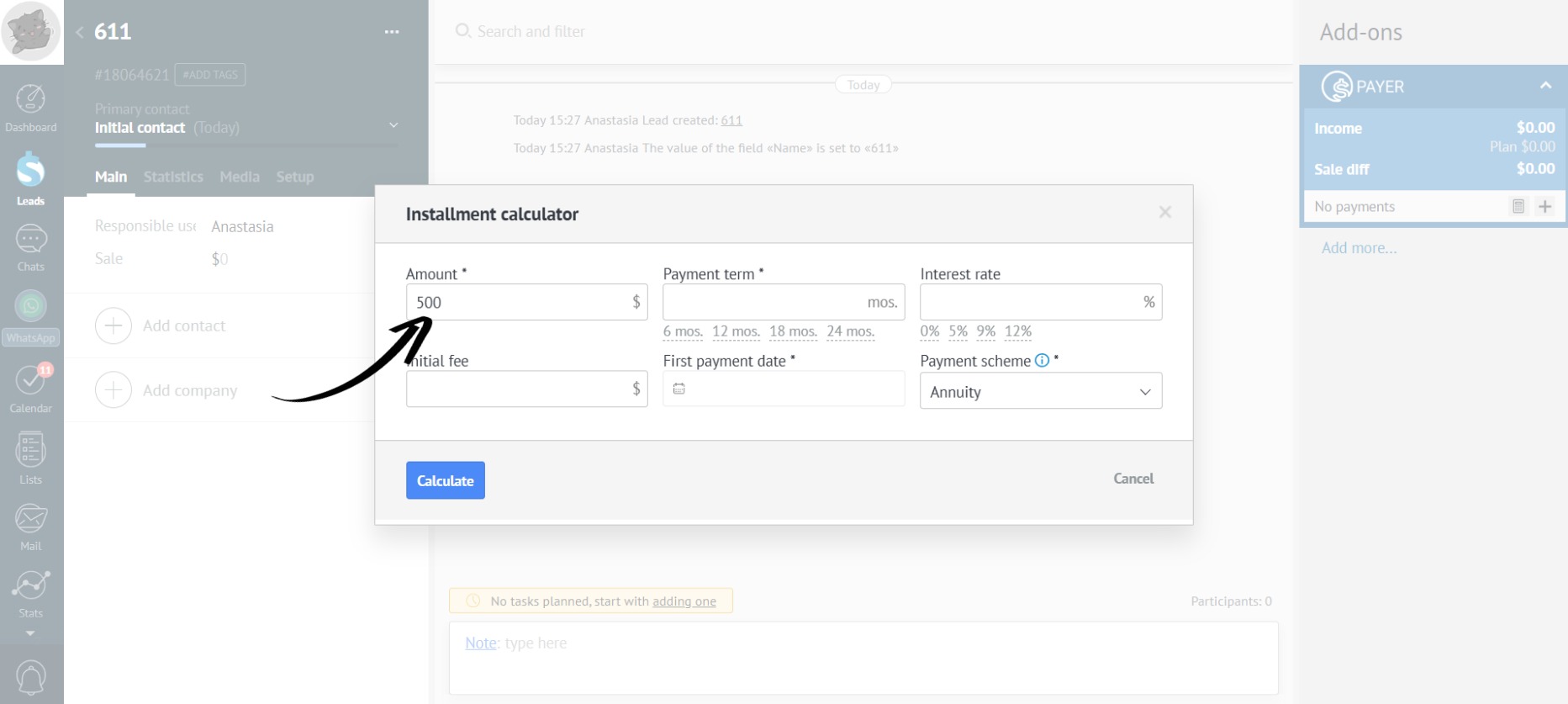Choose the 9% interest rate preset

click(985, 331)
